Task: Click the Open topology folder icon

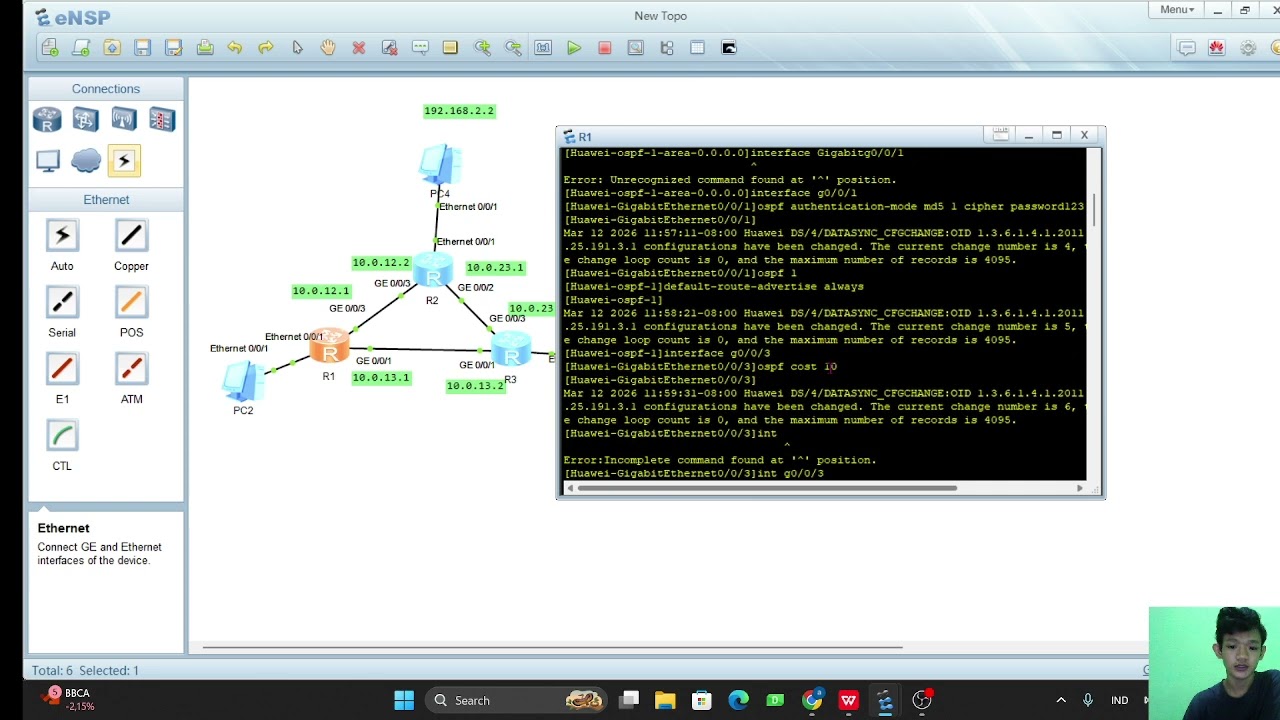Action: 112,47
